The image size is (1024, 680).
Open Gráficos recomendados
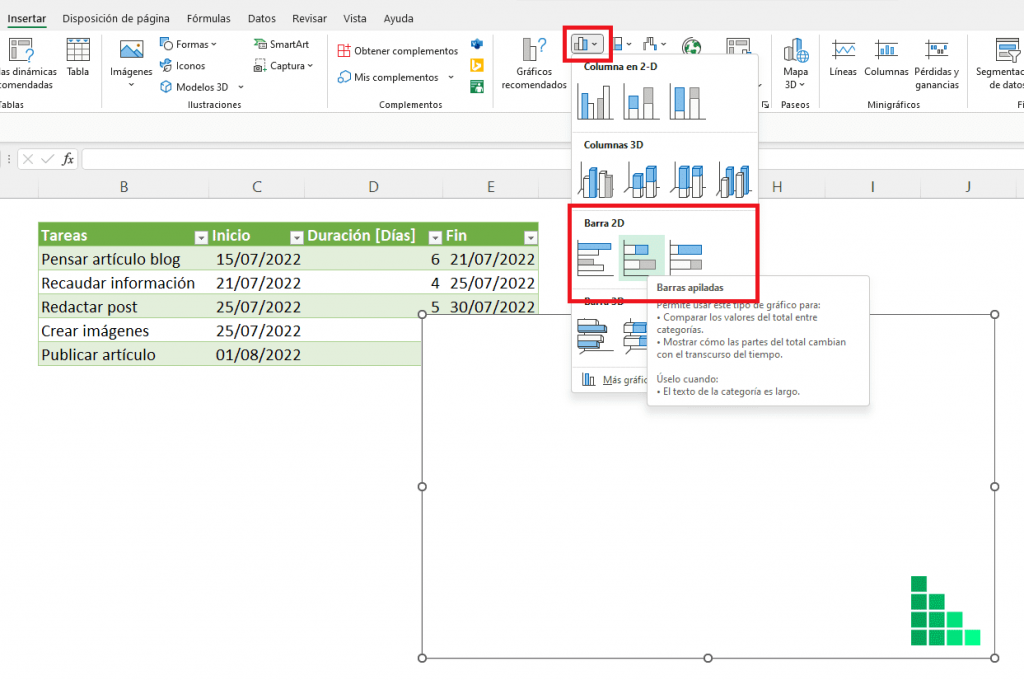(x=534, y=63)
